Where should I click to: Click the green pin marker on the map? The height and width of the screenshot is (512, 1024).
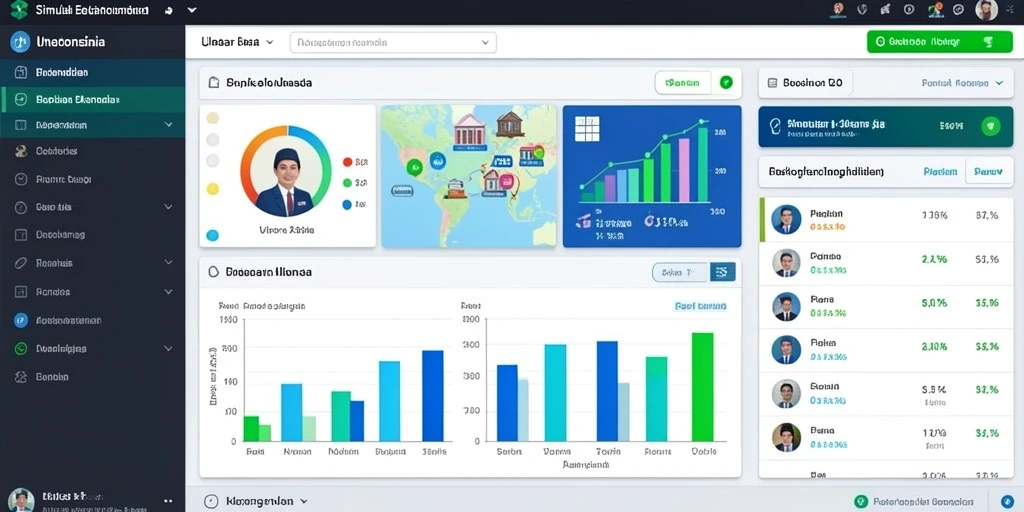(x=414, y=168)
